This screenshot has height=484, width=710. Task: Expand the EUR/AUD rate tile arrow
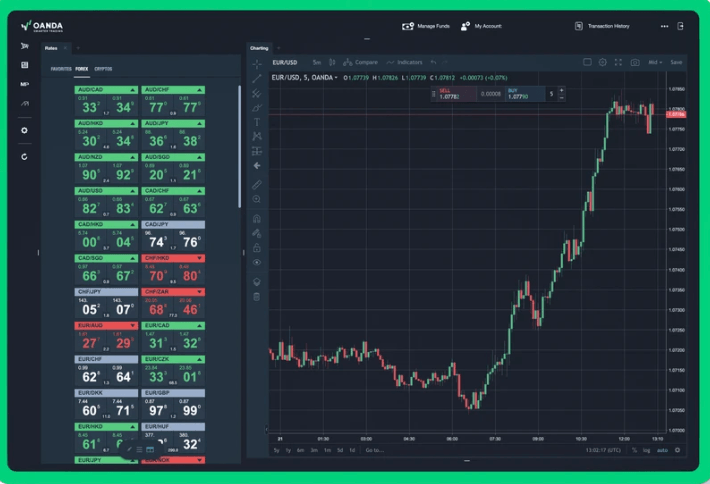133,326
